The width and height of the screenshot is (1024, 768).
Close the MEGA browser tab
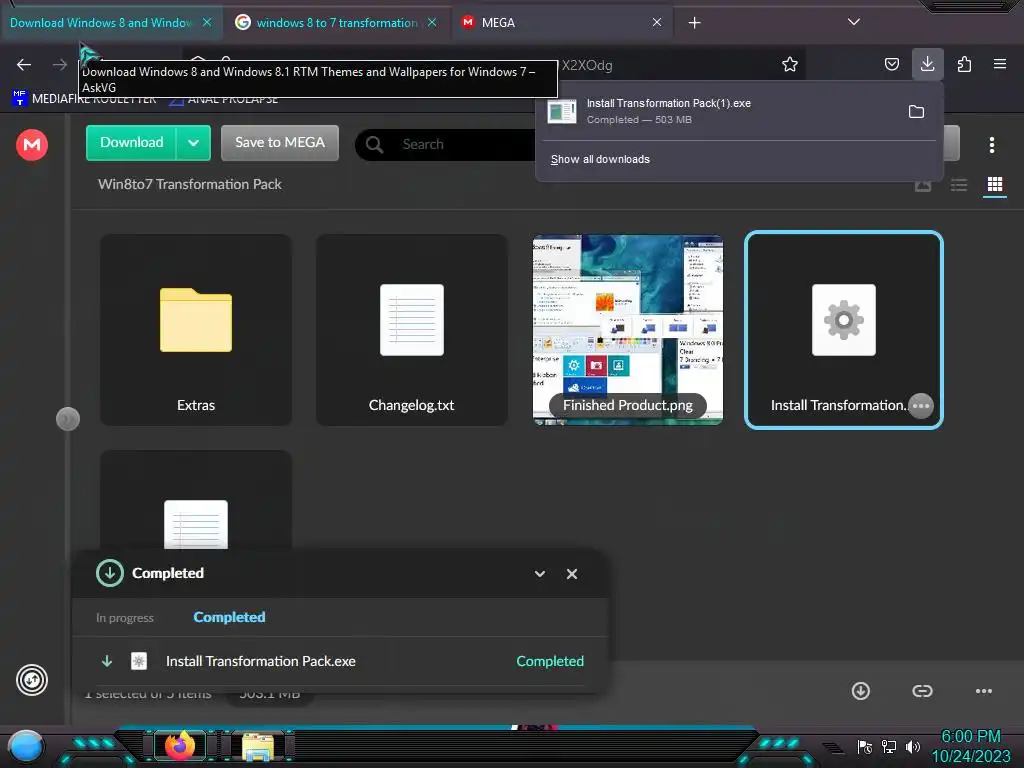point(657,23)
